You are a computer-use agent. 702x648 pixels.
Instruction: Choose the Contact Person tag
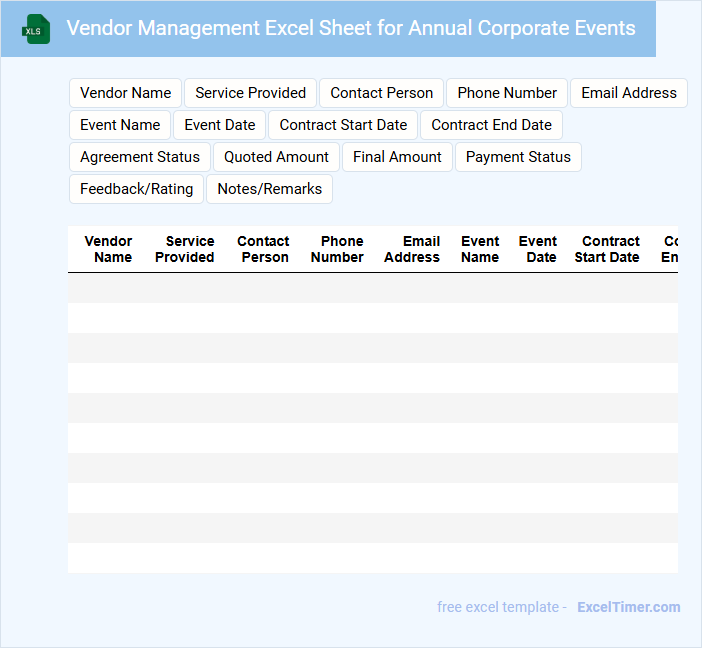(381, 93)
